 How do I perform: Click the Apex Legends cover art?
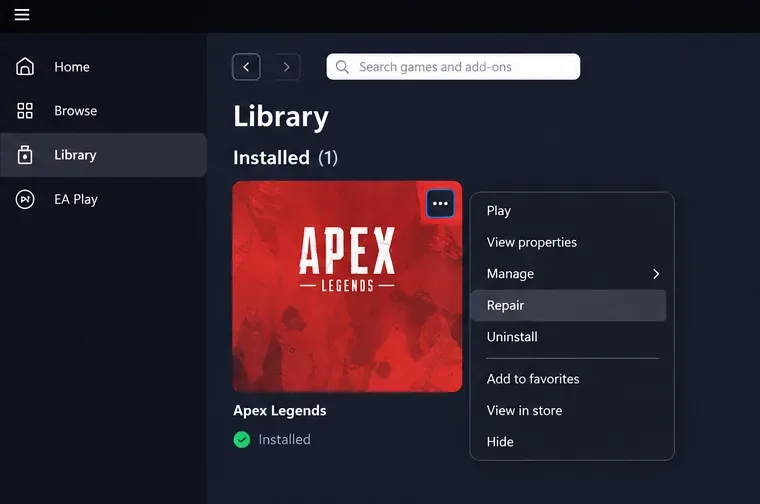[348, 286]
